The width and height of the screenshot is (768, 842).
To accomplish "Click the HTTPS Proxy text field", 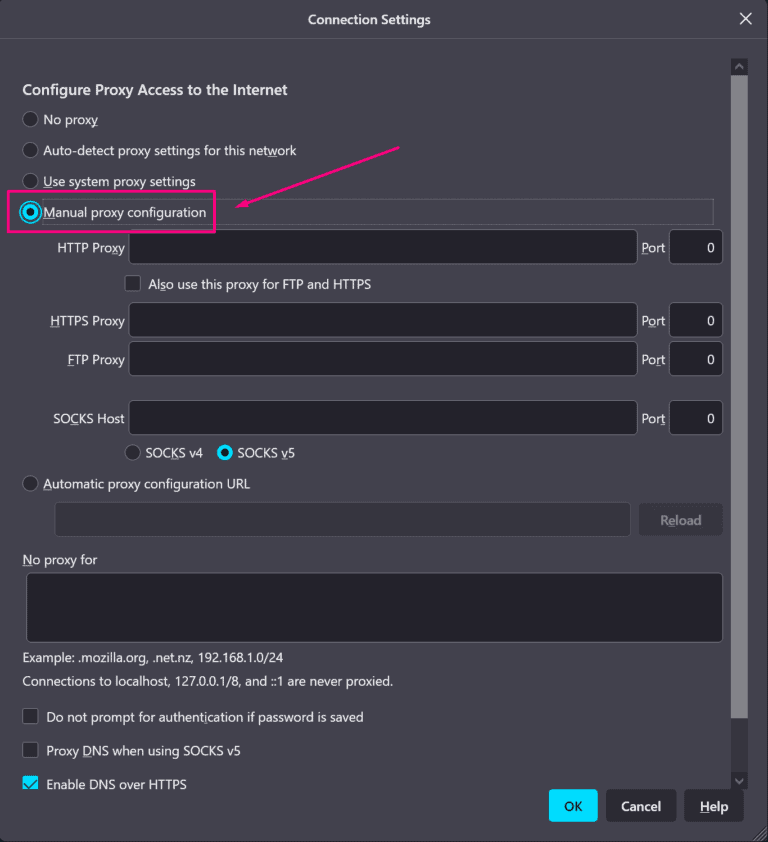I will pos(383,321).
